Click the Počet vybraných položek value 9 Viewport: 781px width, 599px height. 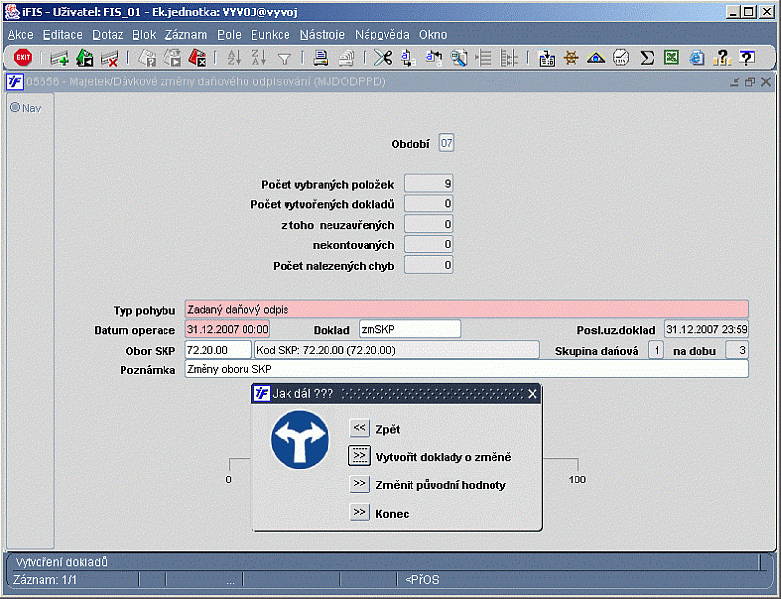pyautogui.click(x=428, y=183)
